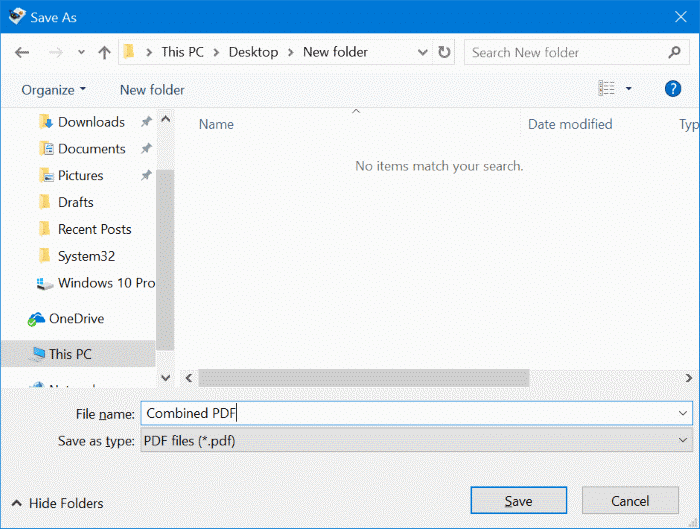Click horizontal scrollbar left arrow
This screenshot has width=700, height=529.
(x=189, y=378)
